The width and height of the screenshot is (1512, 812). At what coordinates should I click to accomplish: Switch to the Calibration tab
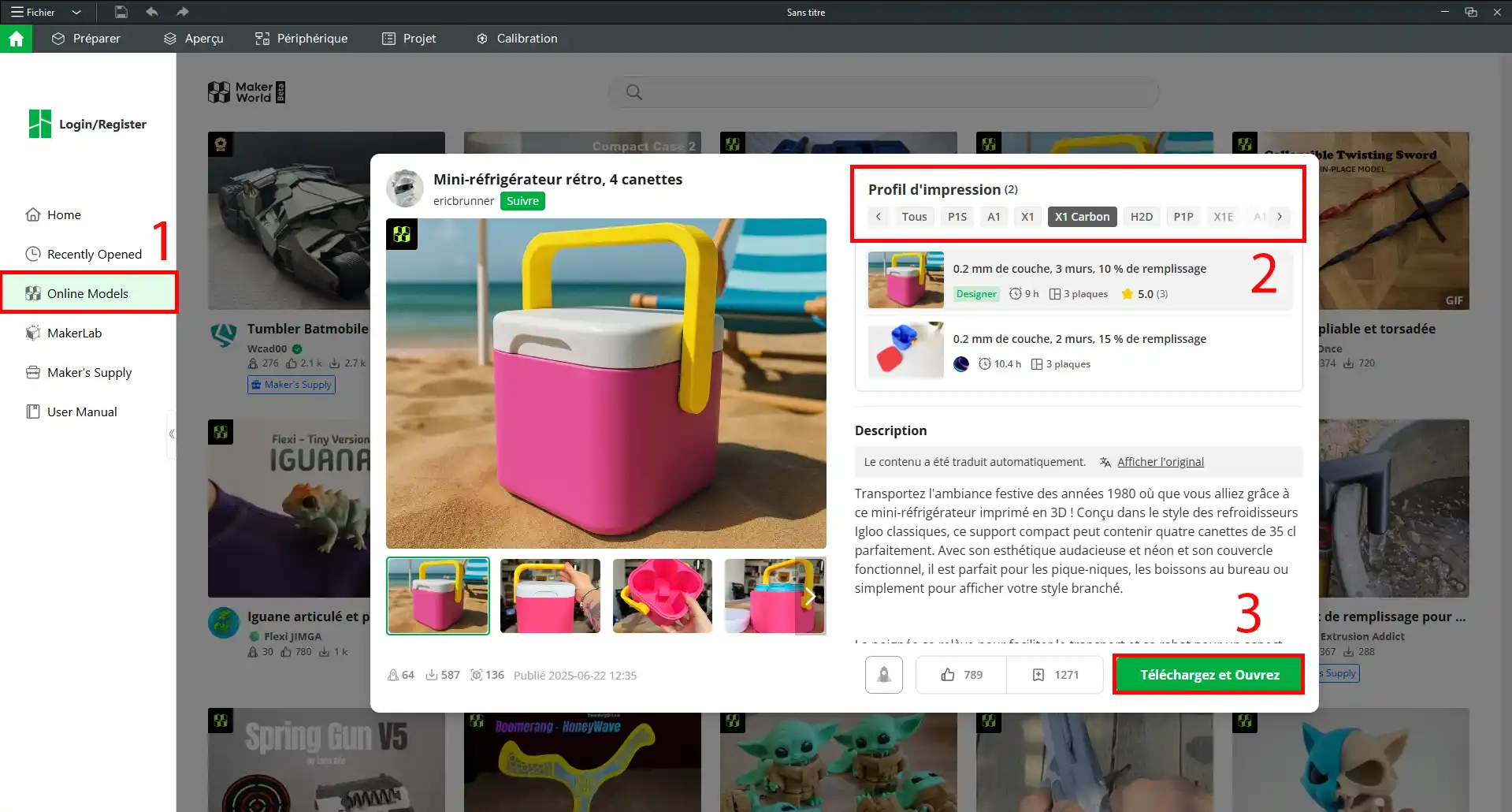[517, 39]
